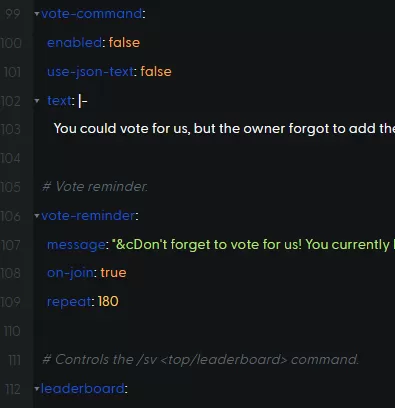Click line number 99 in gutter

[13, 14]
